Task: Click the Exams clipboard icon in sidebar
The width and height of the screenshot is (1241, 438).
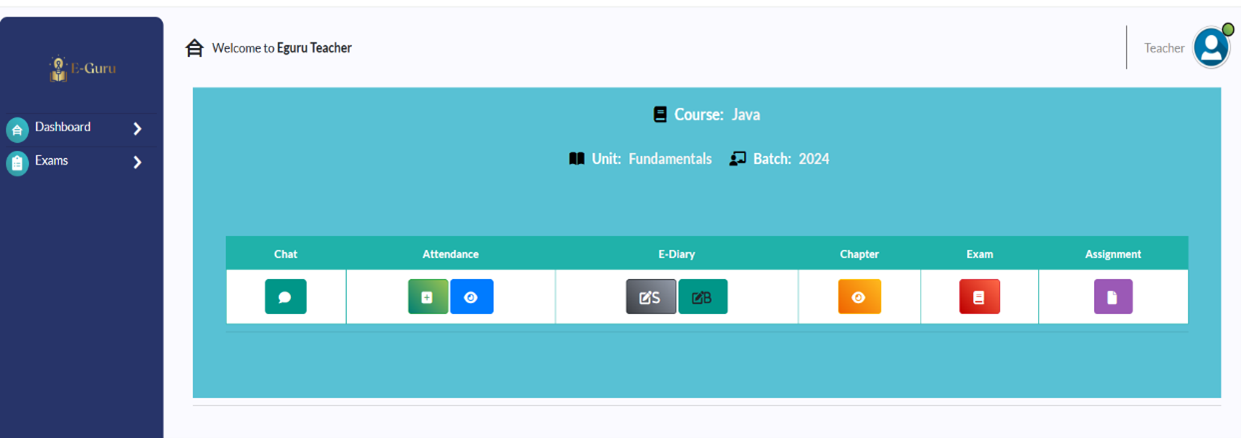Action: (17, 163)
